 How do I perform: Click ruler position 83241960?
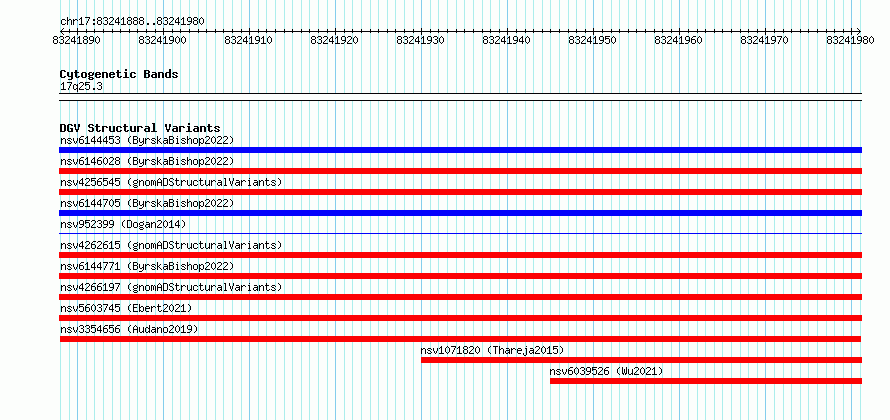click(x=679, y=40)
